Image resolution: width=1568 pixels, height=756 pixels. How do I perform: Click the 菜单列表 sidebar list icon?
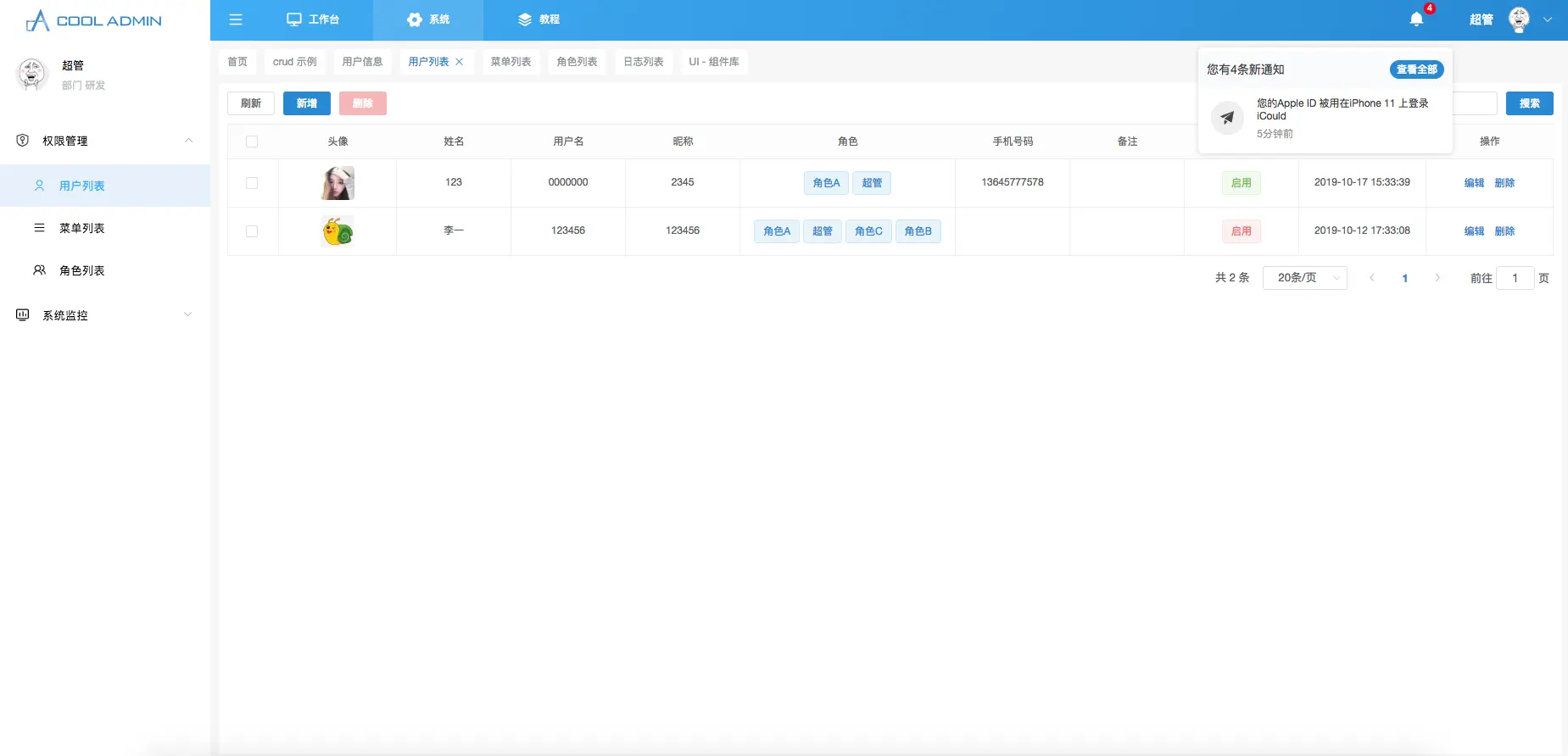coord(39,228)
